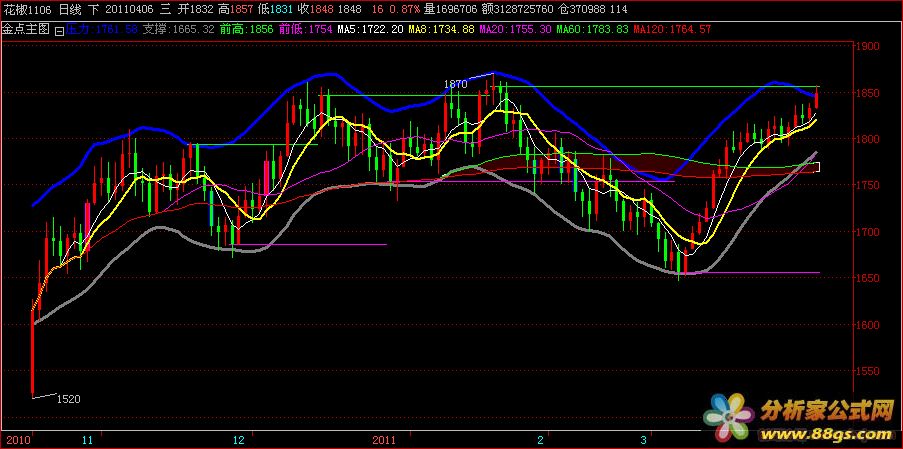Click the 1520 low price marker

(x=66, y=398)
